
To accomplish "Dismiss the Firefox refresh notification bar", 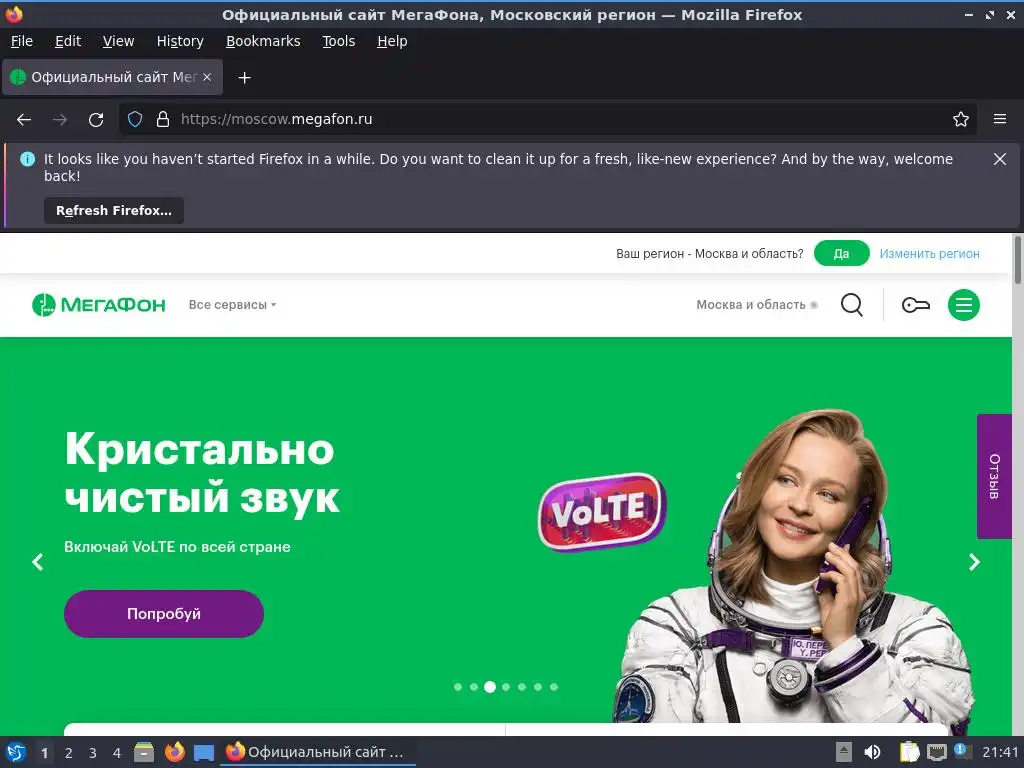I will click(1000, 159).
